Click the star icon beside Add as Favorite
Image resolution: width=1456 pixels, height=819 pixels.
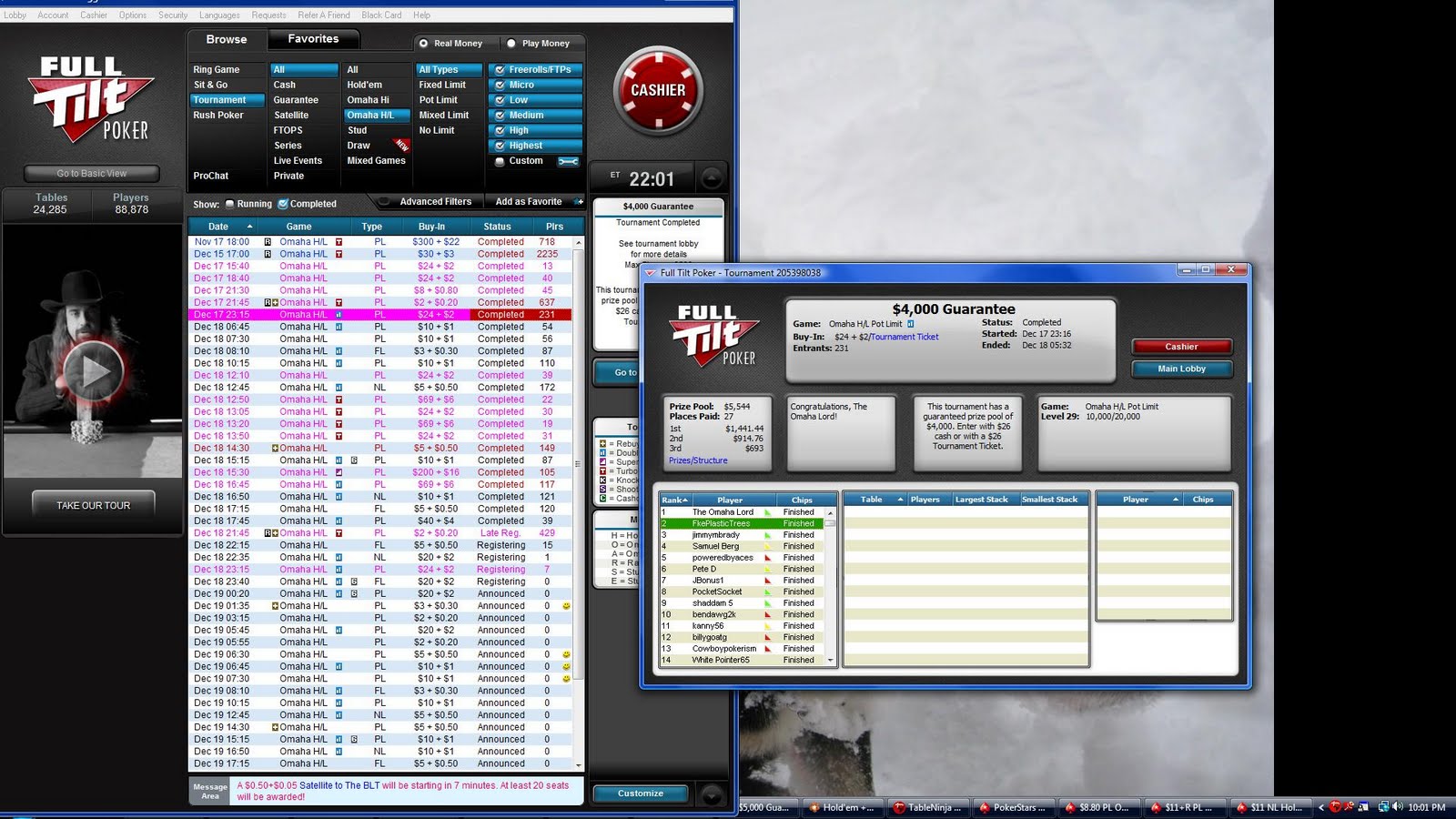tap(578, 201)
